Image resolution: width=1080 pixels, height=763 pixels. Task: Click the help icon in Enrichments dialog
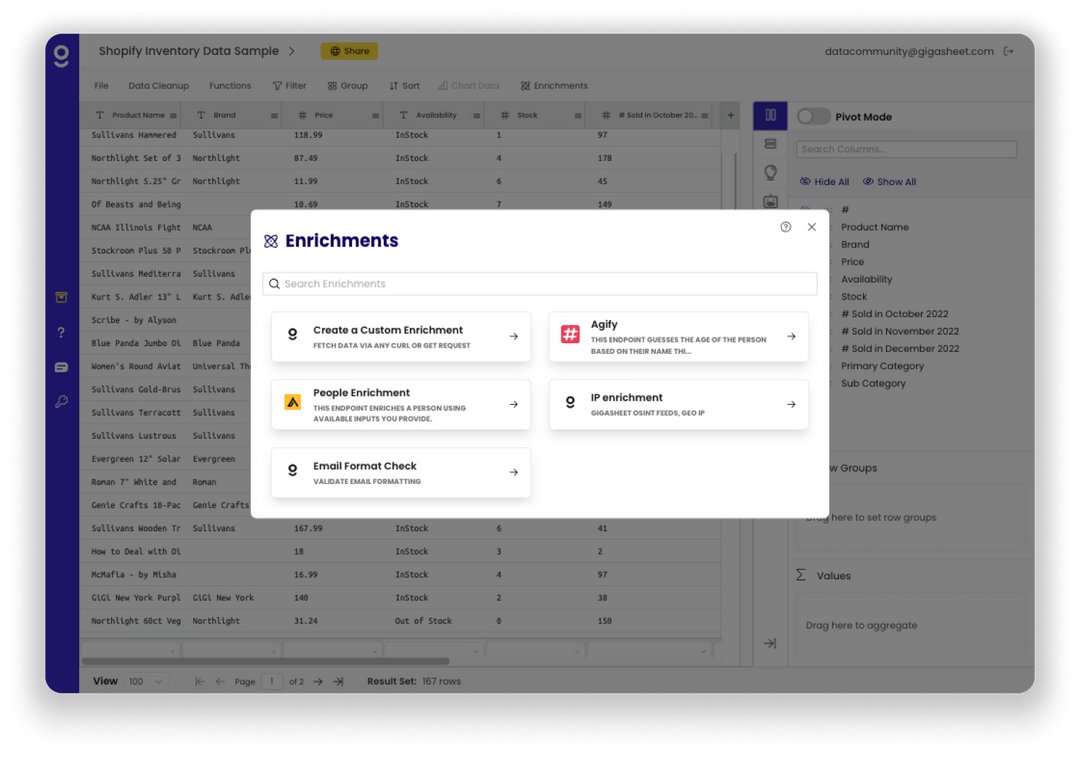coord(785,227)
